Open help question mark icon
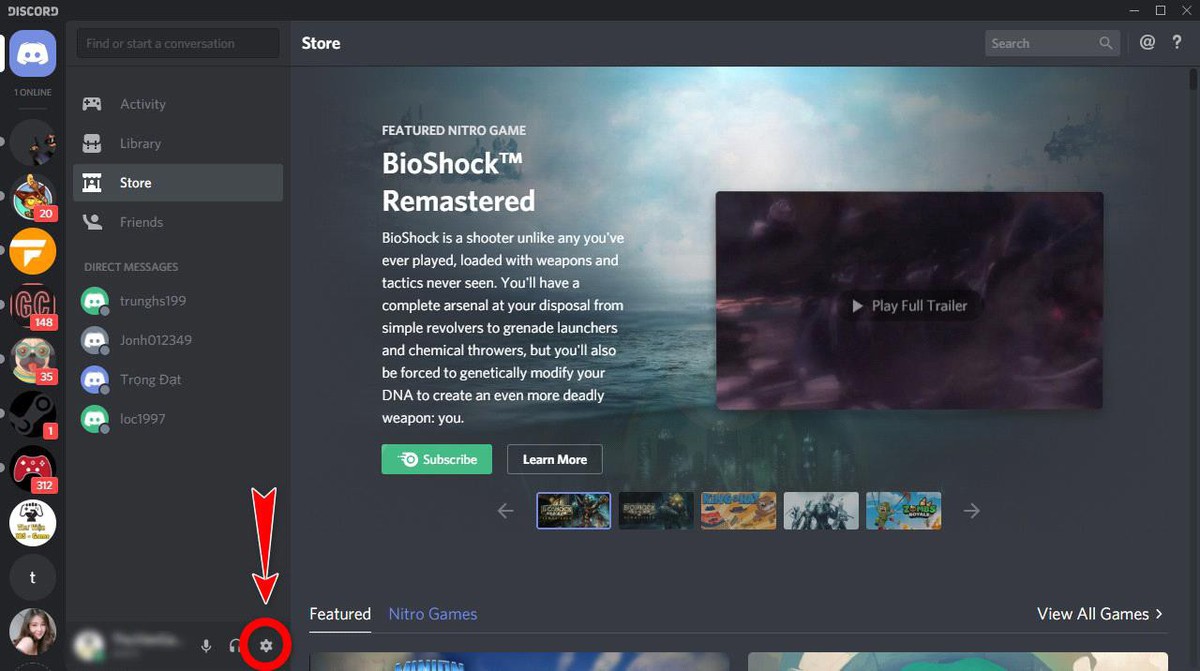Viewport: 1200px width, 671px height. pyautogui.click(x=1177, y=43)
